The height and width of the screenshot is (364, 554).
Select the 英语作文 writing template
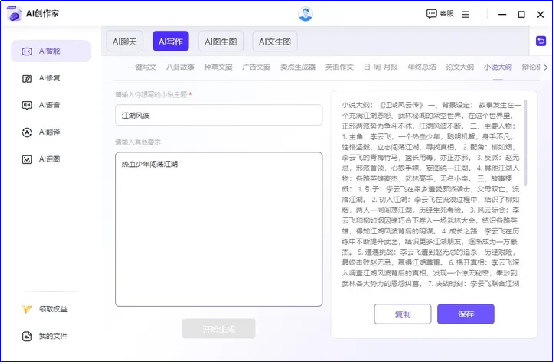tap(339, 67)
